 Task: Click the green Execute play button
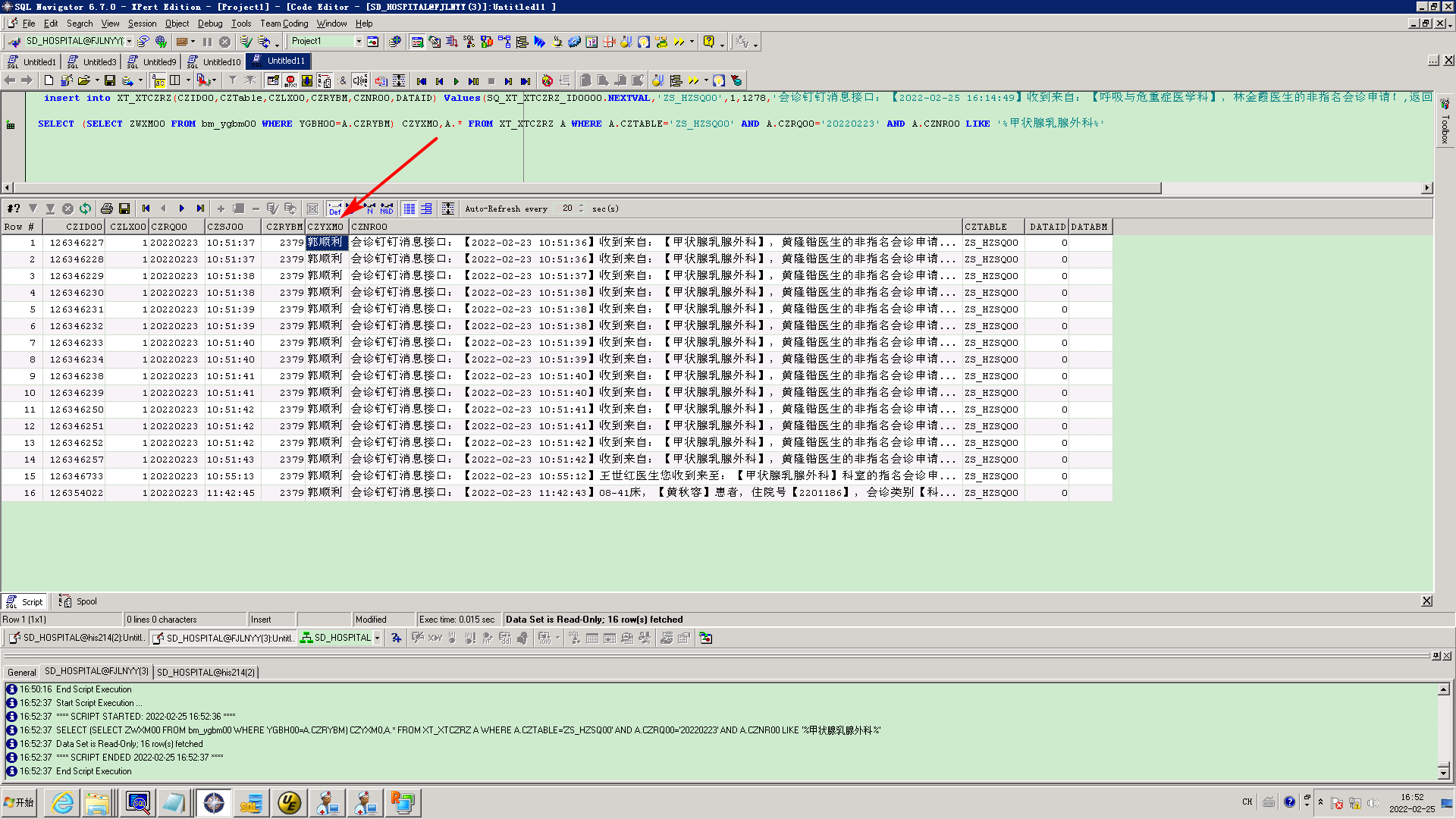click(x=456, y=81)
